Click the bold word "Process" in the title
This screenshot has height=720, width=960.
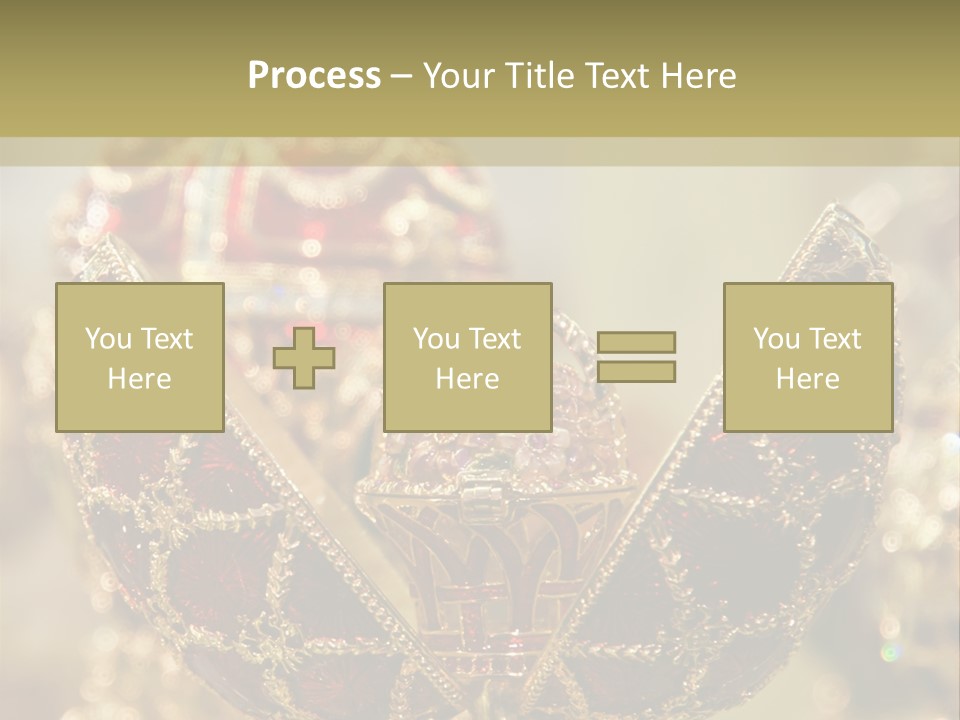[x=314, y=76]
